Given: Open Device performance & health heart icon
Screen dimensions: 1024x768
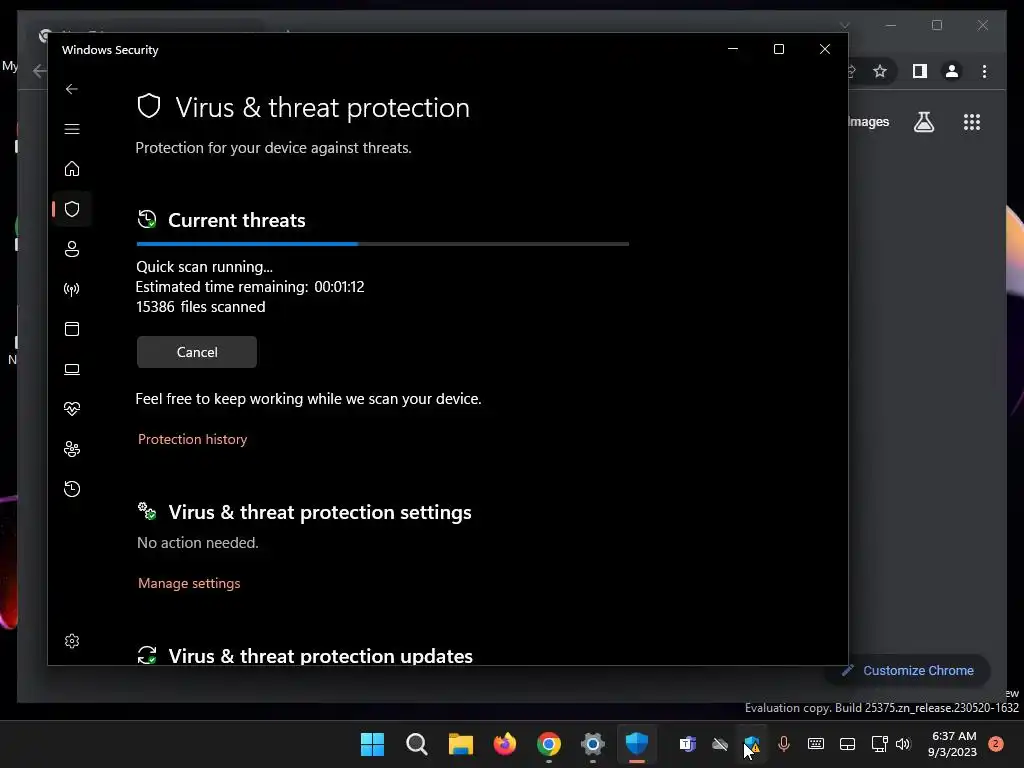Looking at the screenshot, I should [x=72, y=409].
